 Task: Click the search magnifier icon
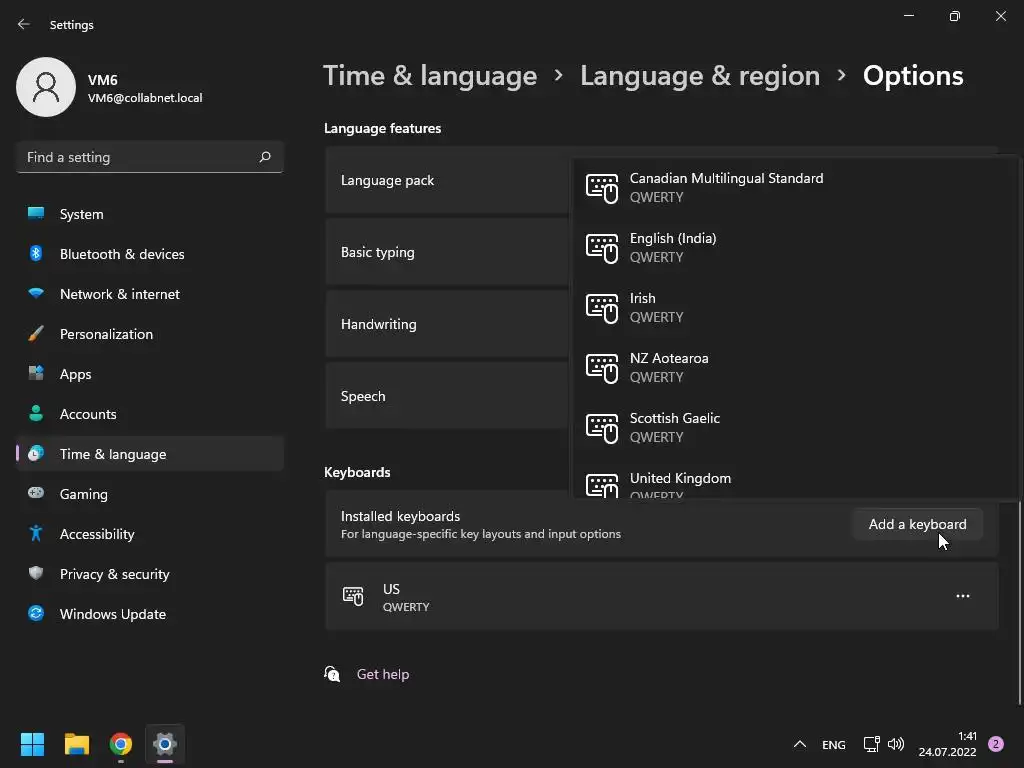pos(265,157)
